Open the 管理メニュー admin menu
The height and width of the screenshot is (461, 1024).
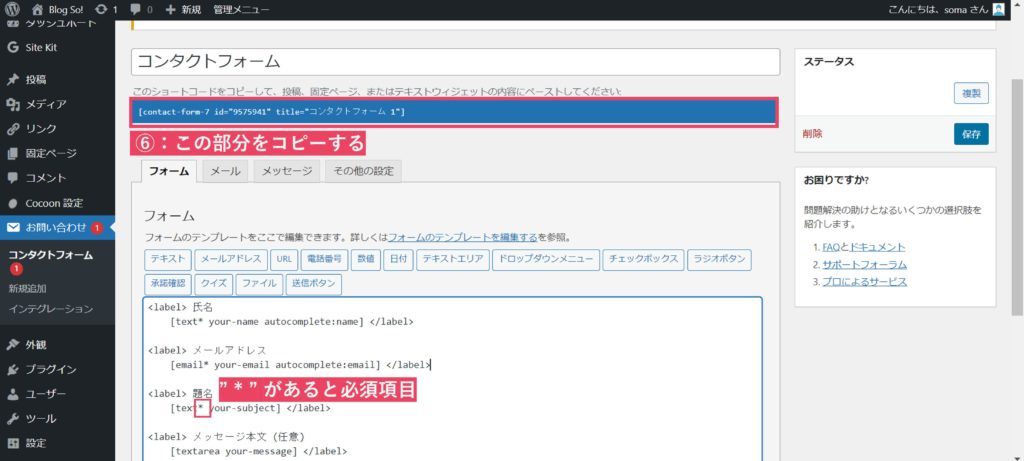click(x=241, y=10)
